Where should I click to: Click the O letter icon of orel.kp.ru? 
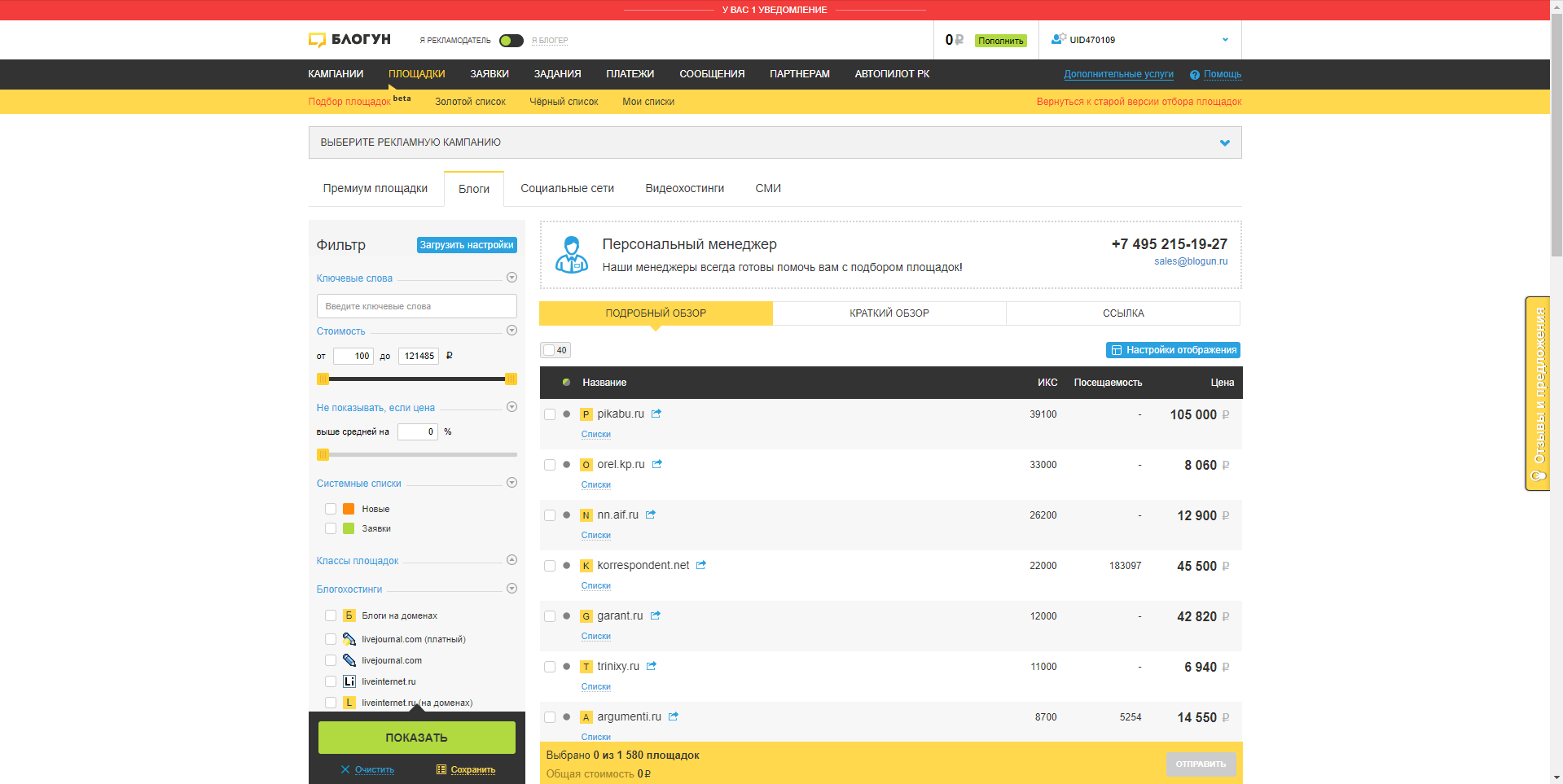click(x=586, y=465)
